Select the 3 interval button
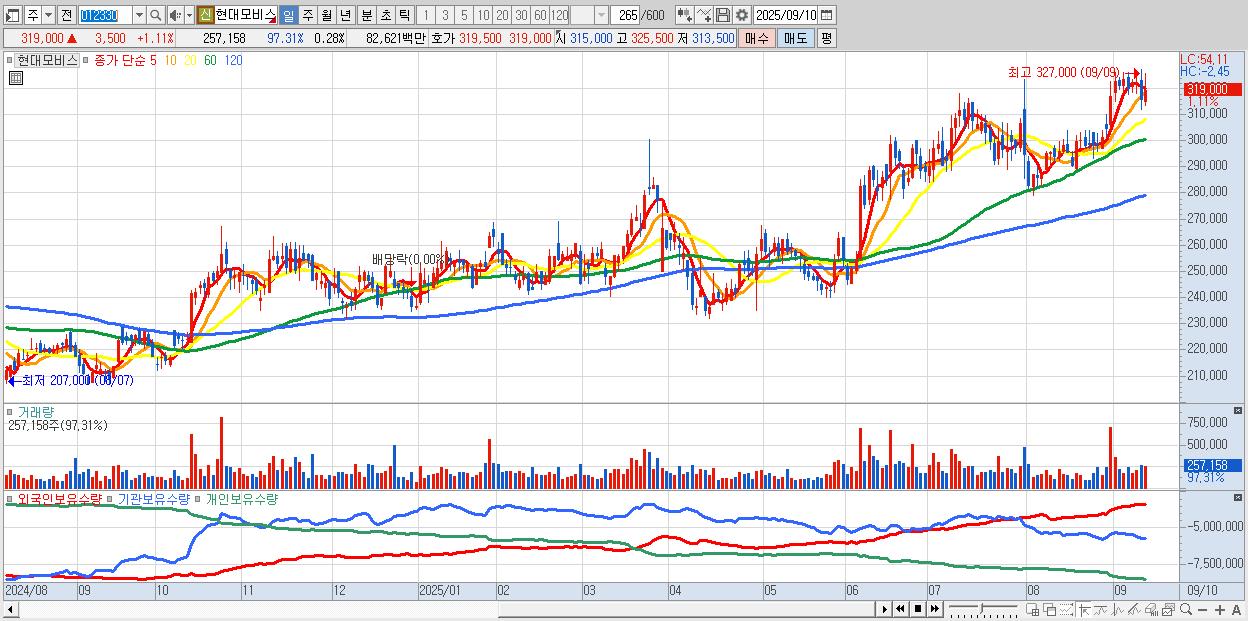 point(445,15)
